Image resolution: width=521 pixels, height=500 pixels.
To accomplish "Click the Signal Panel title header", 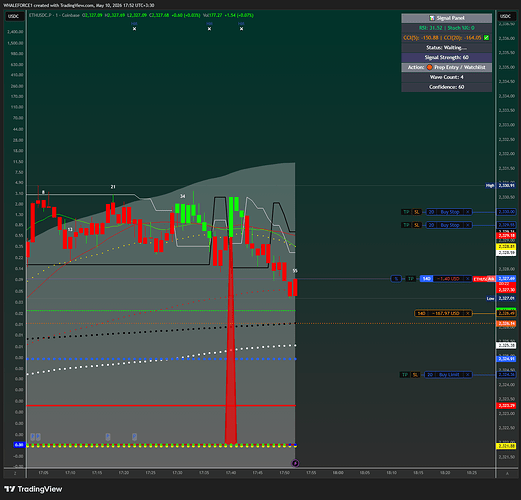I will [446, 18].
